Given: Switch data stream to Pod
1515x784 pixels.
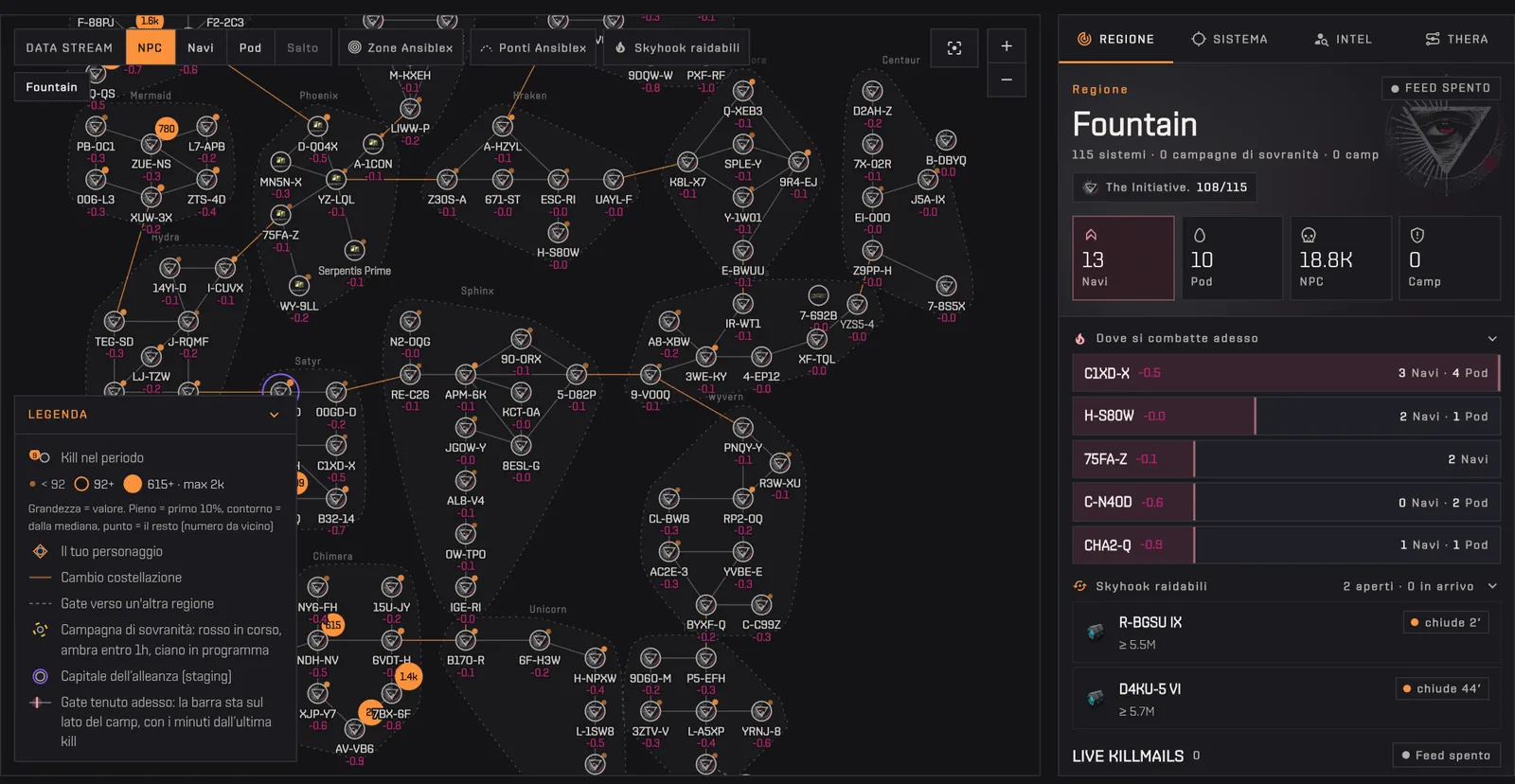Looking at the screenshot, I should click(250, 47).
